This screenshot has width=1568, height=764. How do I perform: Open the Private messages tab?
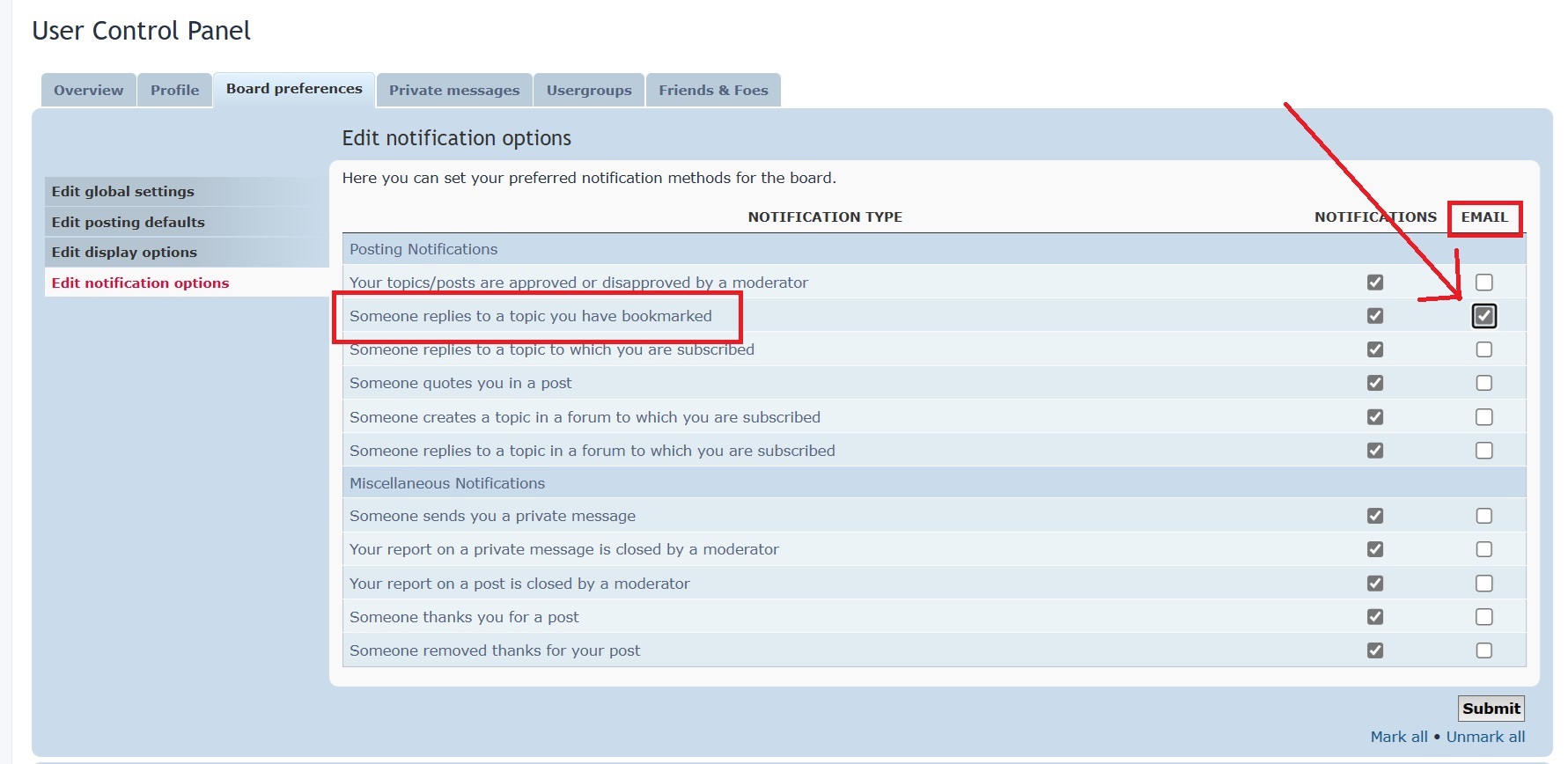coord(454,90)
